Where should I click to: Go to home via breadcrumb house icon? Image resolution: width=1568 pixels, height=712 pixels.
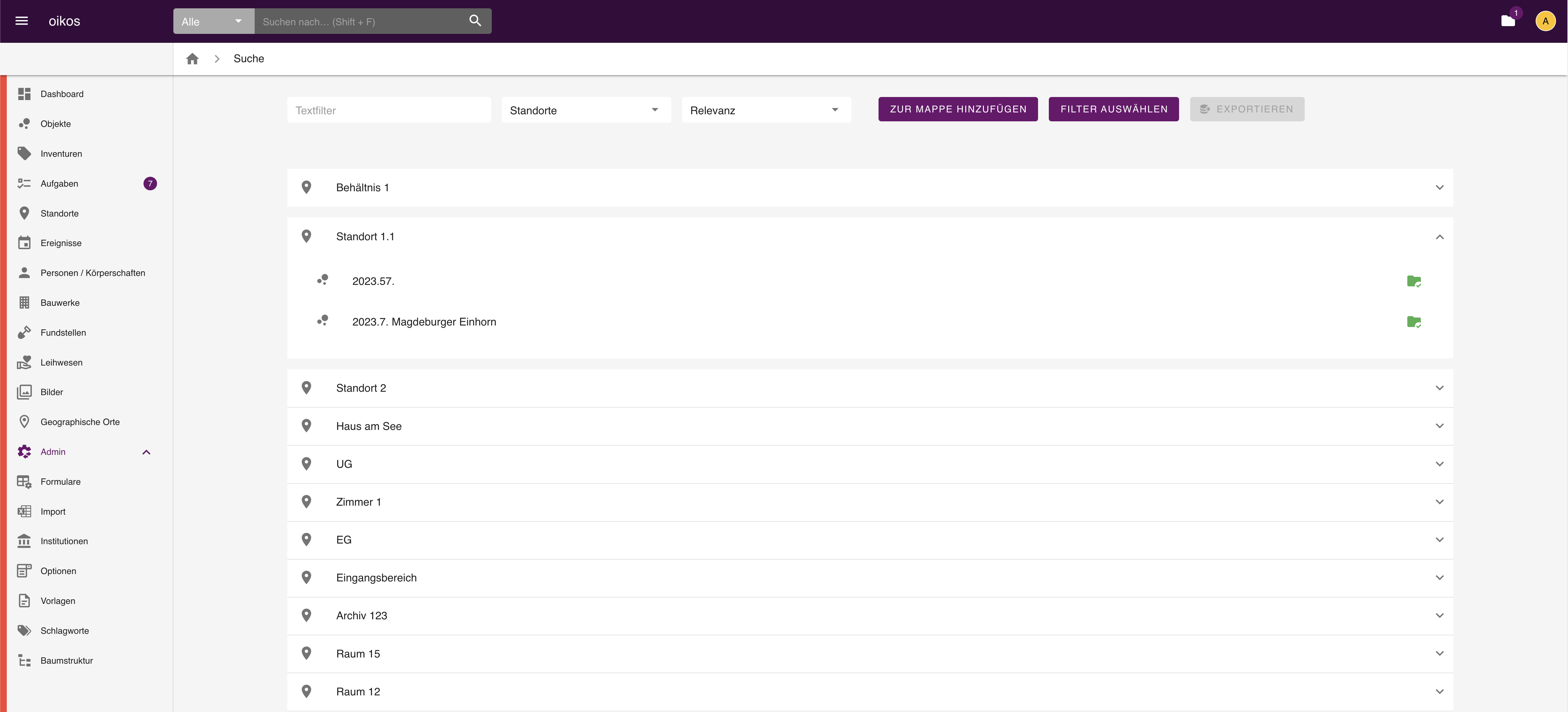(192, 59)
